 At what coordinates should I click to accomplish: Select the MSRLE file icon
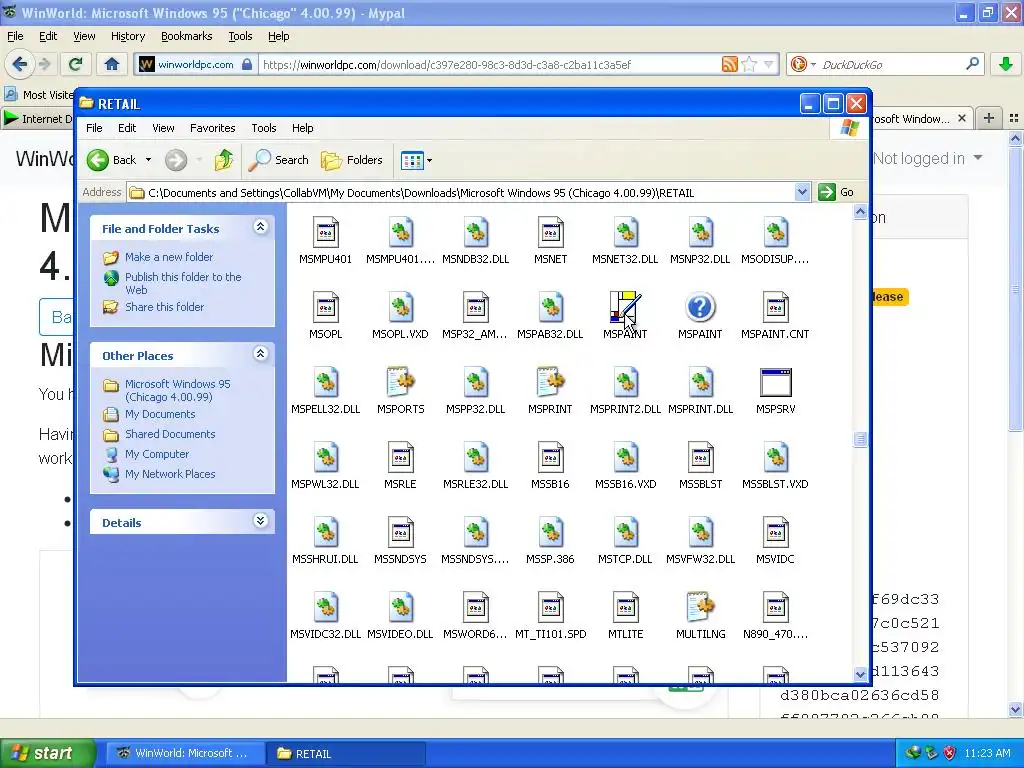pyautogui.click(x=400, y=457)
